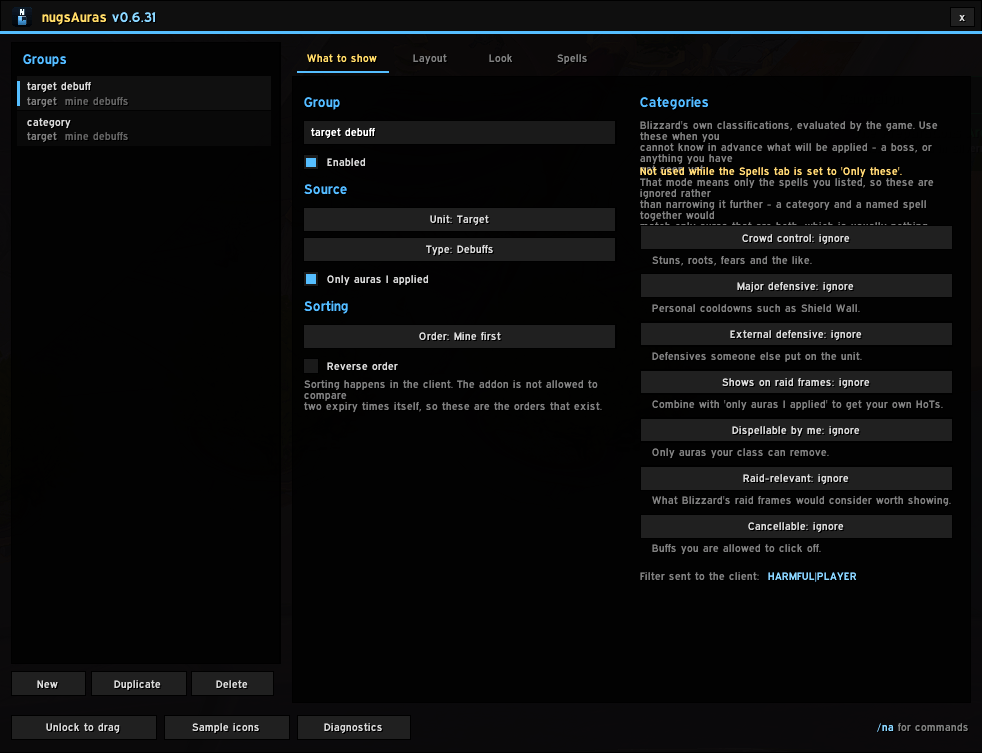The height and width of the screenshot is (753, 982).
Task: Click the 'Not used while the Spells tab' warning
Action: 771,171
